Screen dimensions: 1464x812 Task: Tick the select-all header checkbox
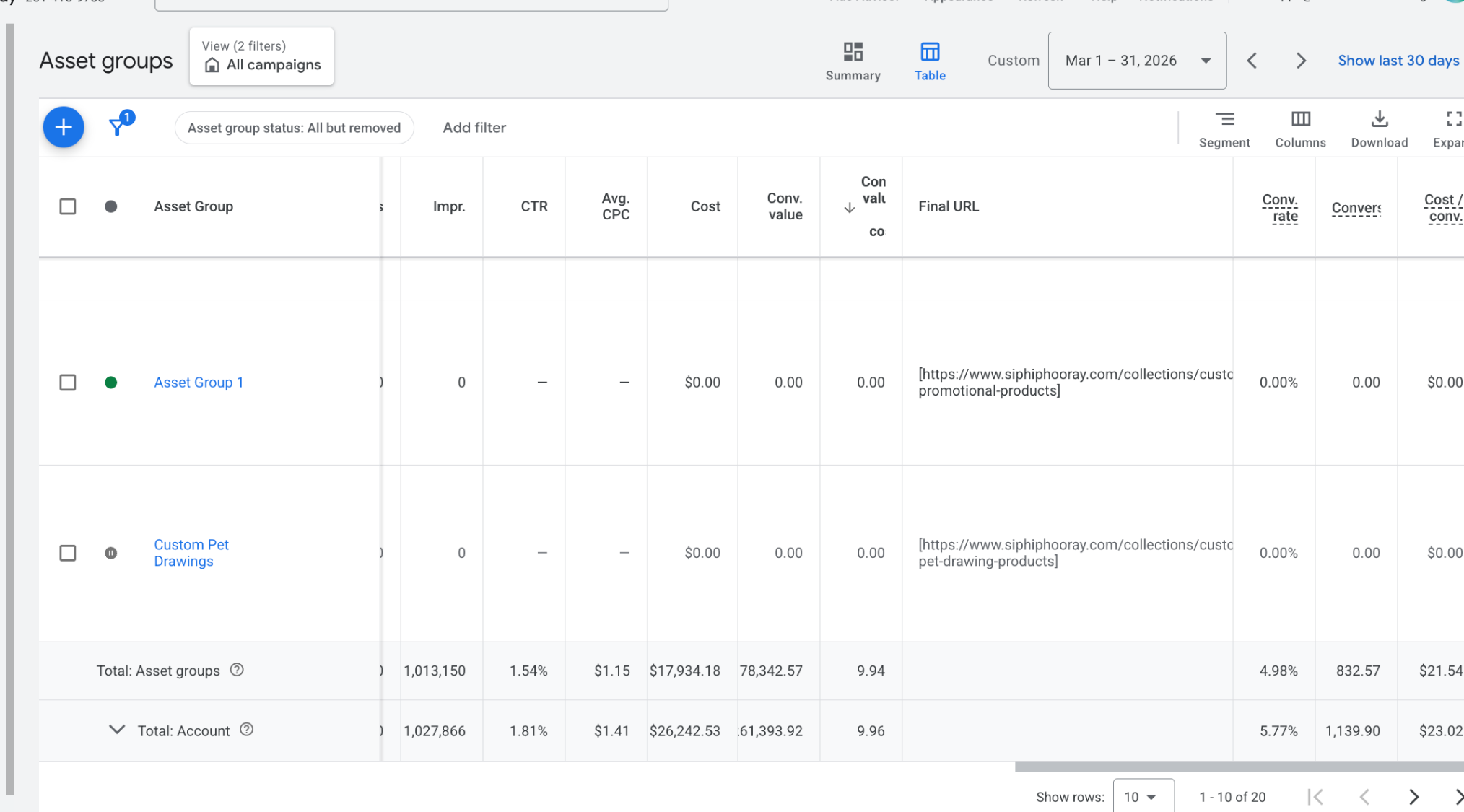(x=68, y=206)
